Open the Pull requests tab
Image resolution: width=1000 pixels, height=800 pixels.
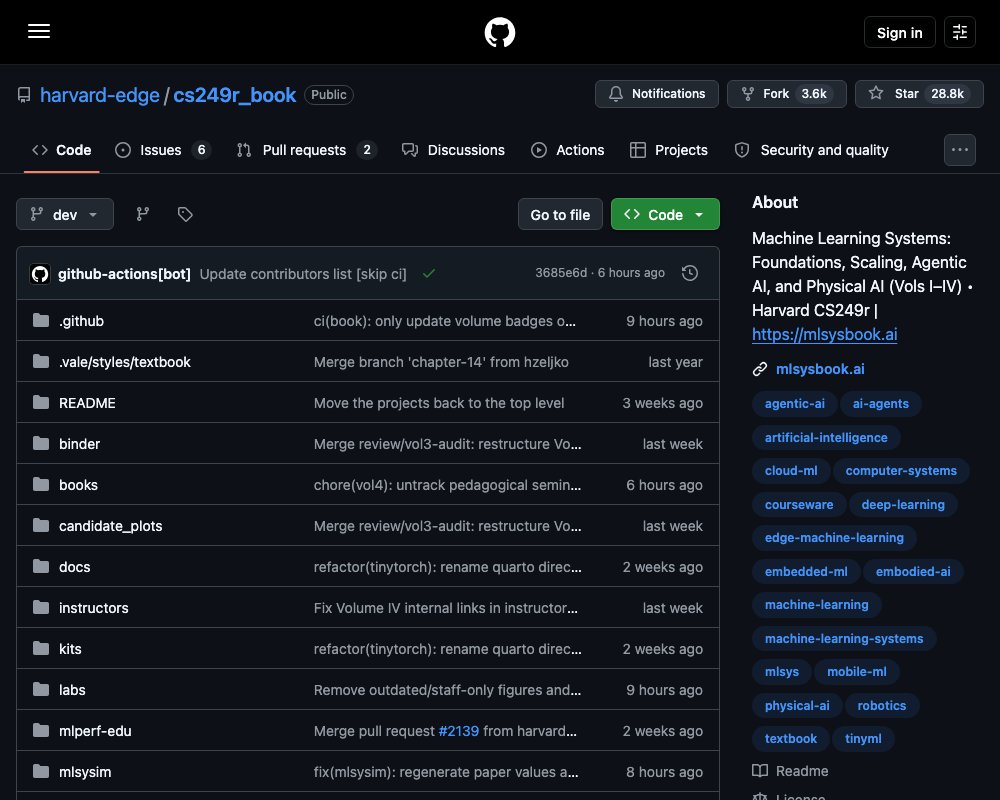click(307, 150)
